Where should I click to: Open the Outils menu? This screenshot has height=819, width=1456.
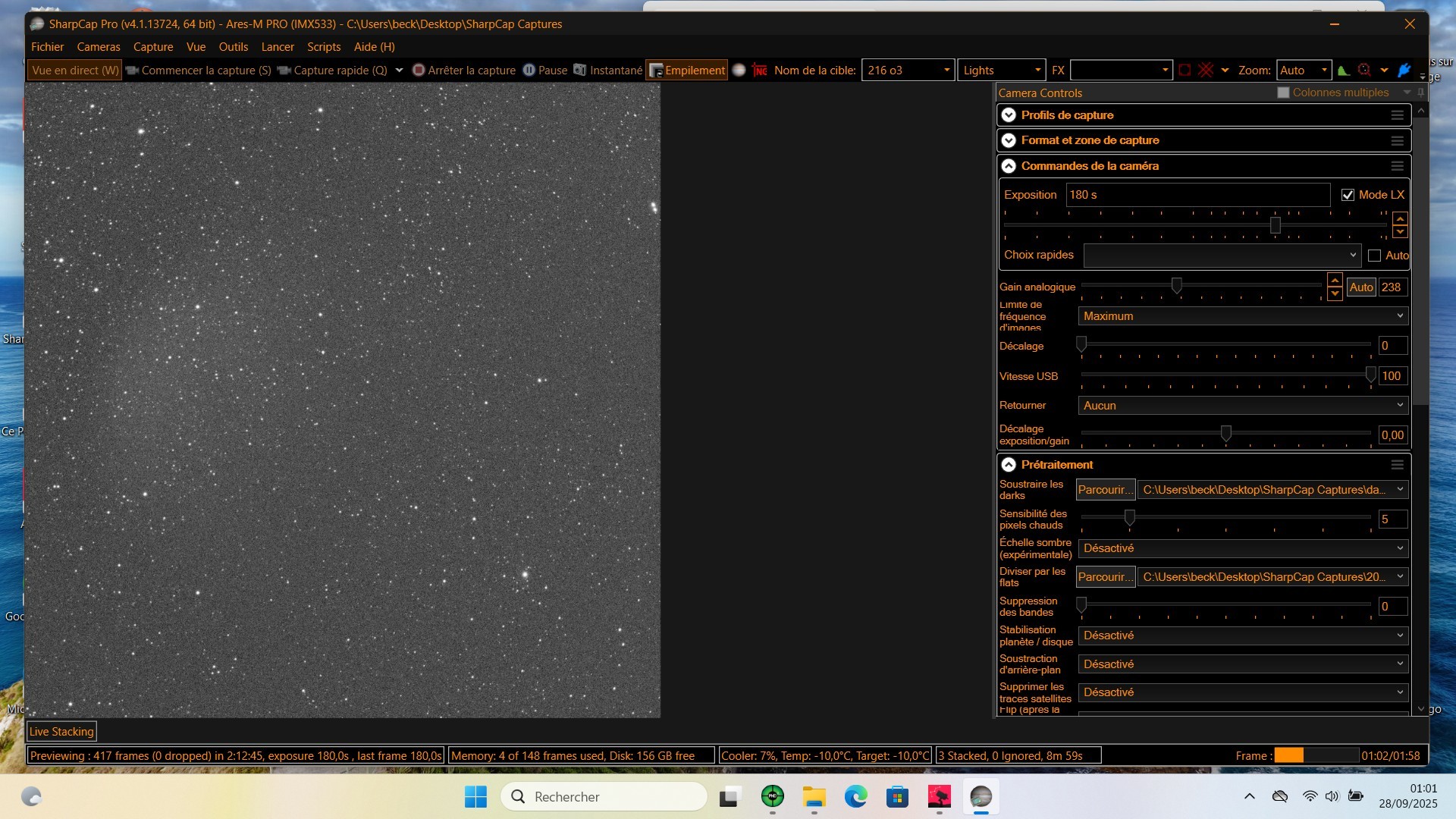pos(233,47)
